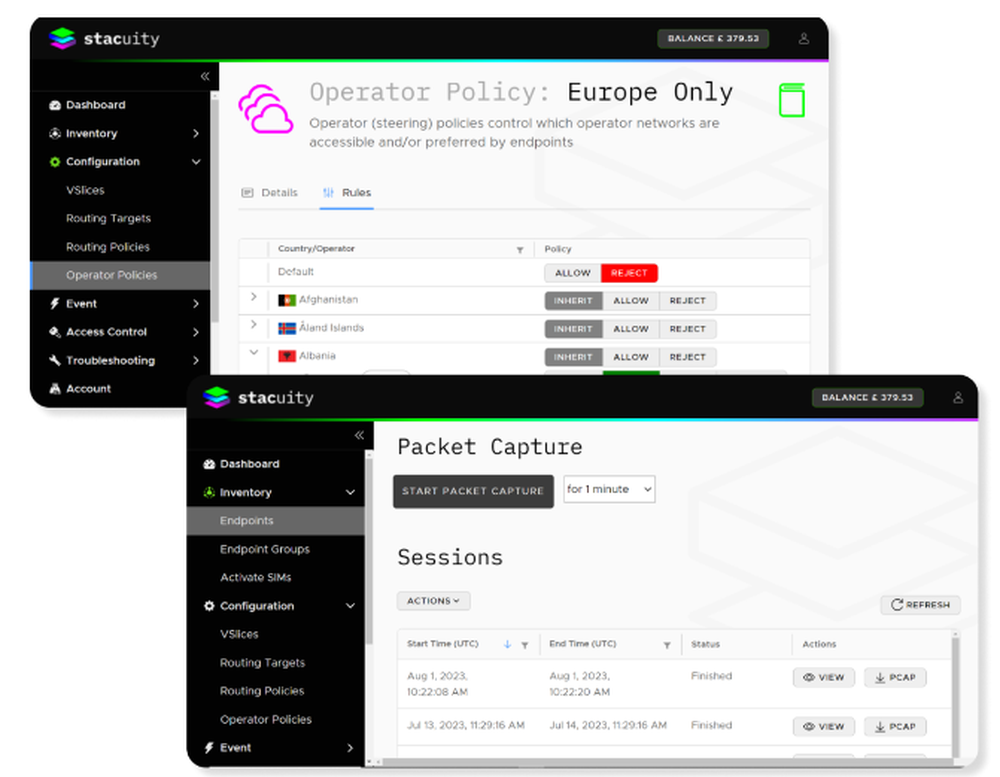The image size is (1000, 777).
Task: Set Default policy to ALLOW
Action: [573, 273]
